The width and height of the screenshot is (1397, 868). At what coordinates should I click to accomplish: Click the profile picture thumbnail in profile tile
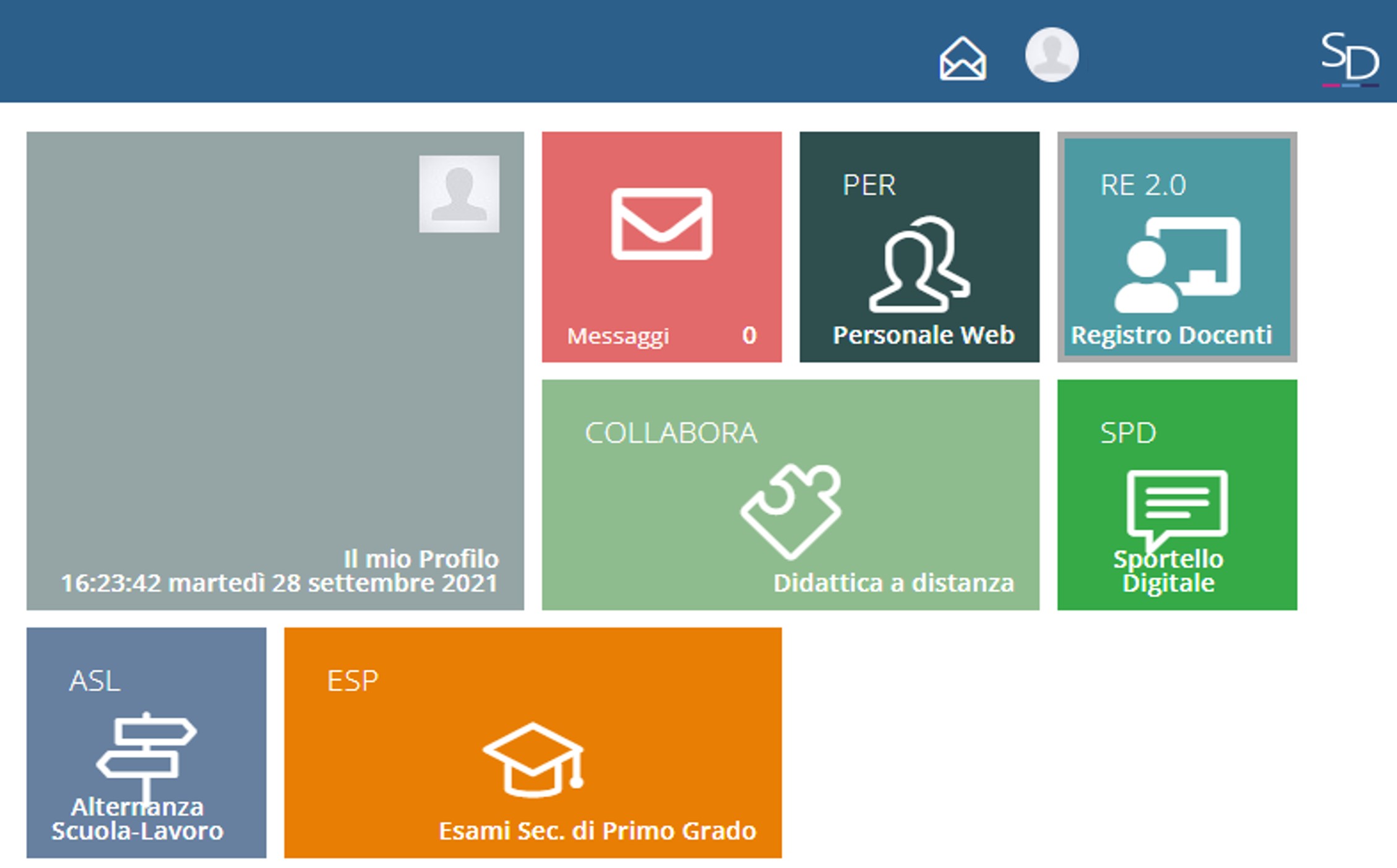(x=459, y=194)
